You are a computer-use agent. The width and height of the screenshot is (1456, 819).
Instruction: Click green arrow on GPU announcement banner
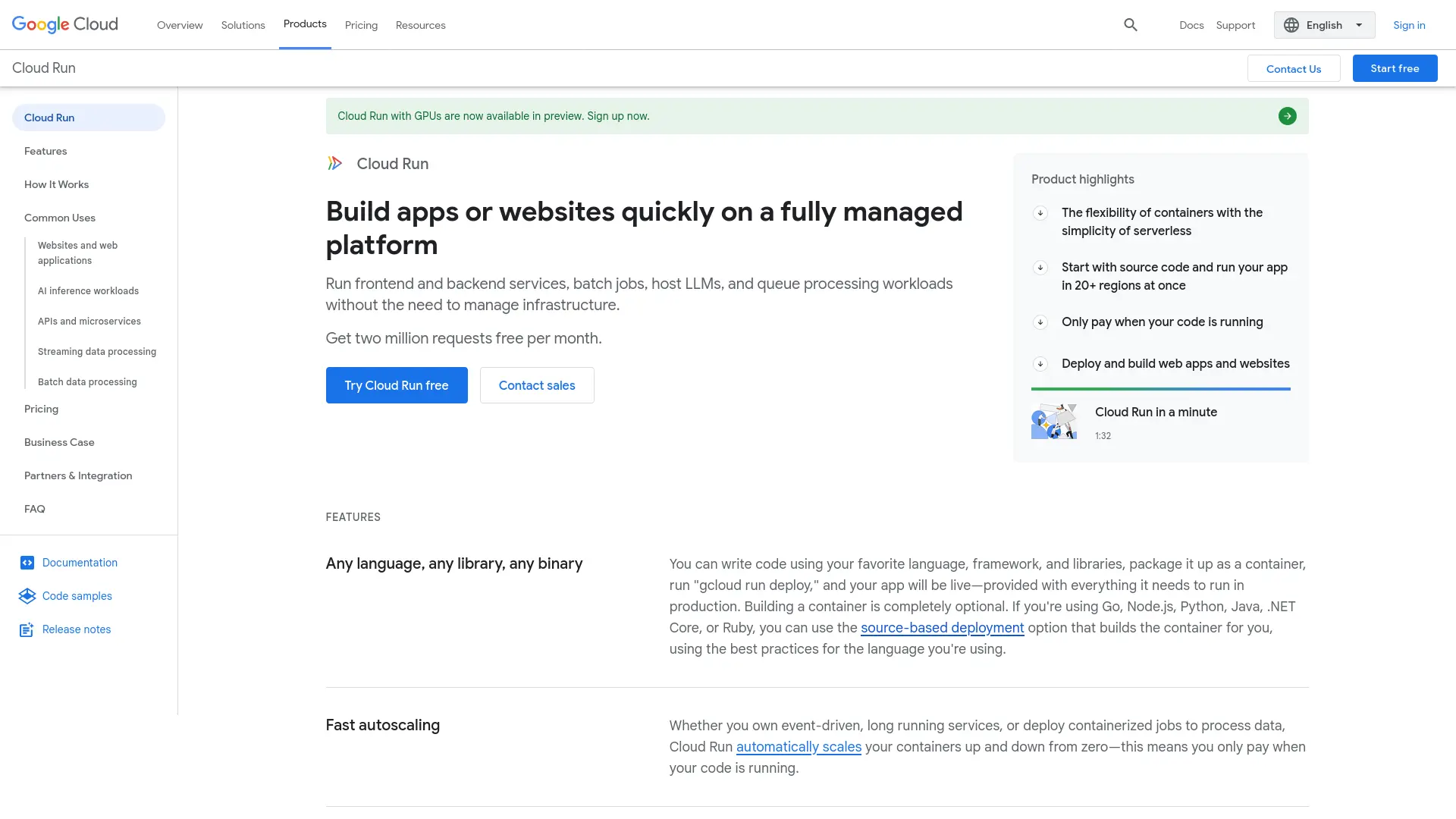pyautogui.click(x=1287, y=116)
